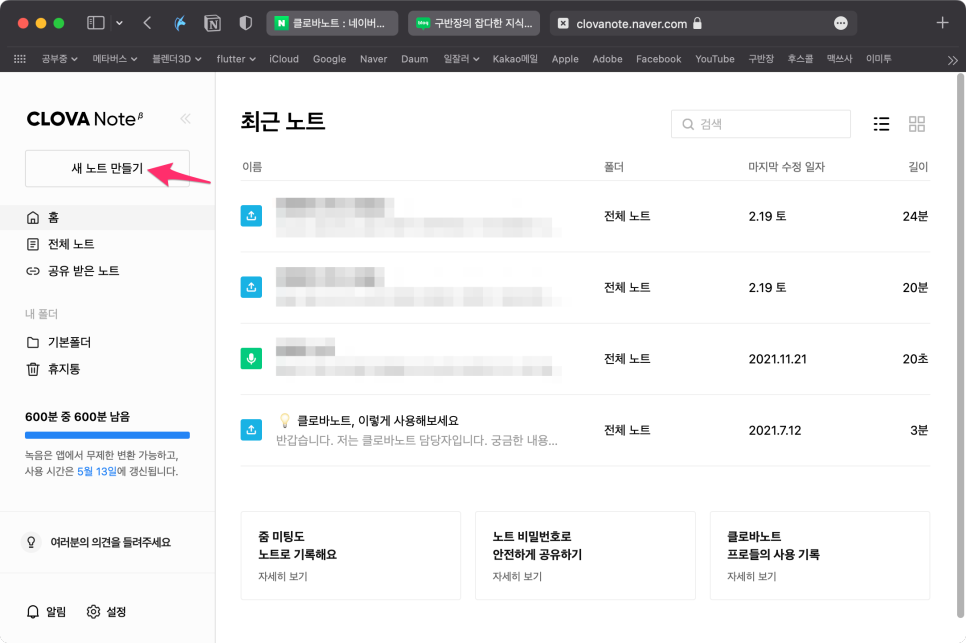The width and height of the screenshot is (966, 643).
Task: Click the Notion web clipper extension icon
Action: point(213,23)
